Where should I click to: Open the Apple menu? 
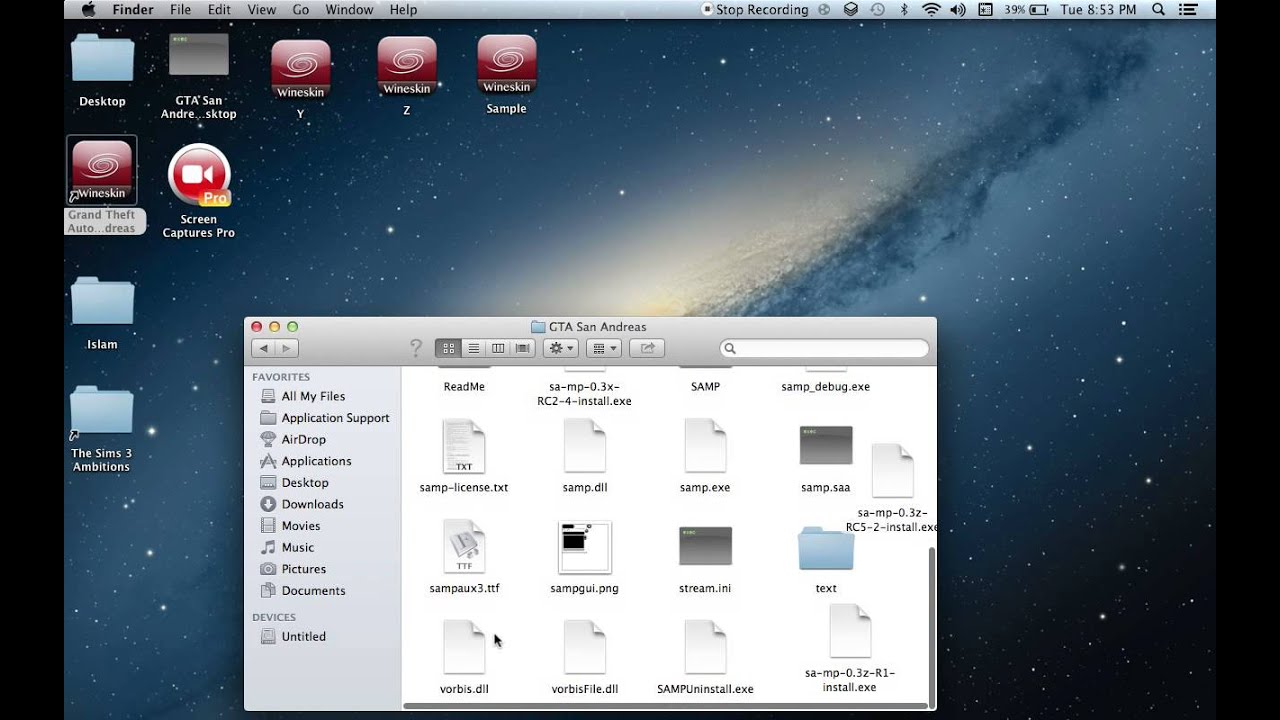(87, 10)
